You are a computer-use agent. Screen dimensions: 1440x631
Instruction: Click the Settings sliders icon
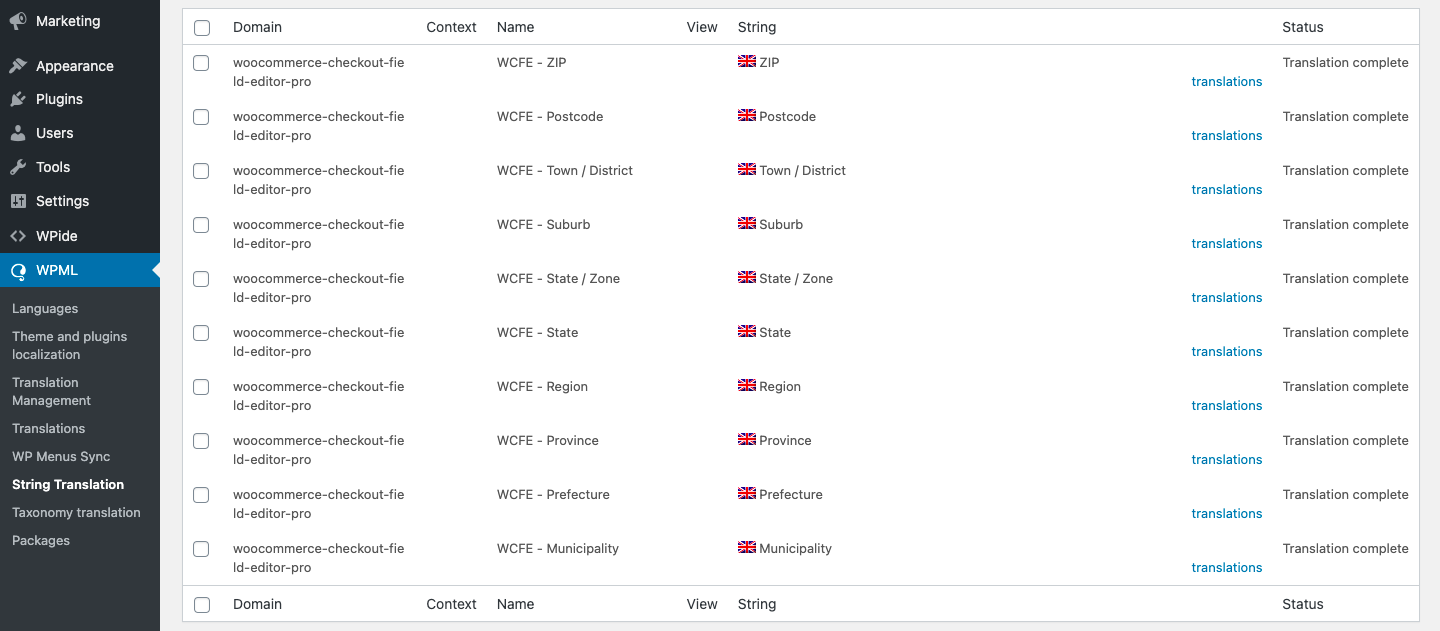18,201
